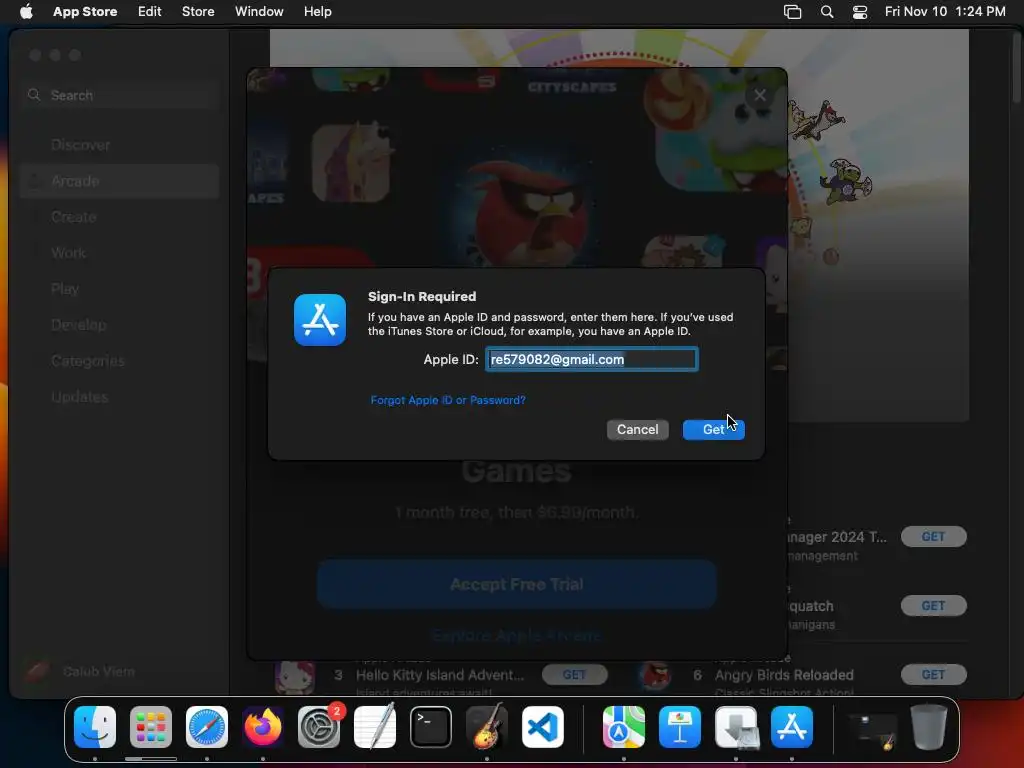
Task: Open the Downloads stack in the dock
Action: 736,727
